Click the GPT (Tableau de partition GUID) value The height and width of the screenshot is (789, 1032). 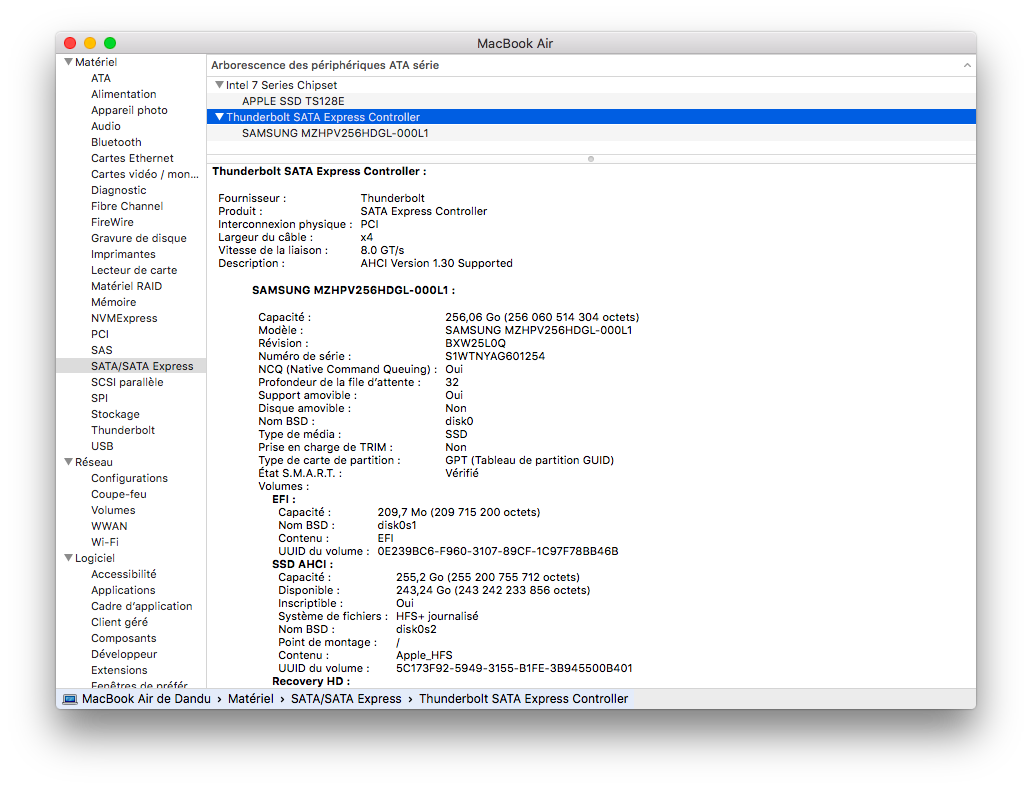tap(529, 461)
